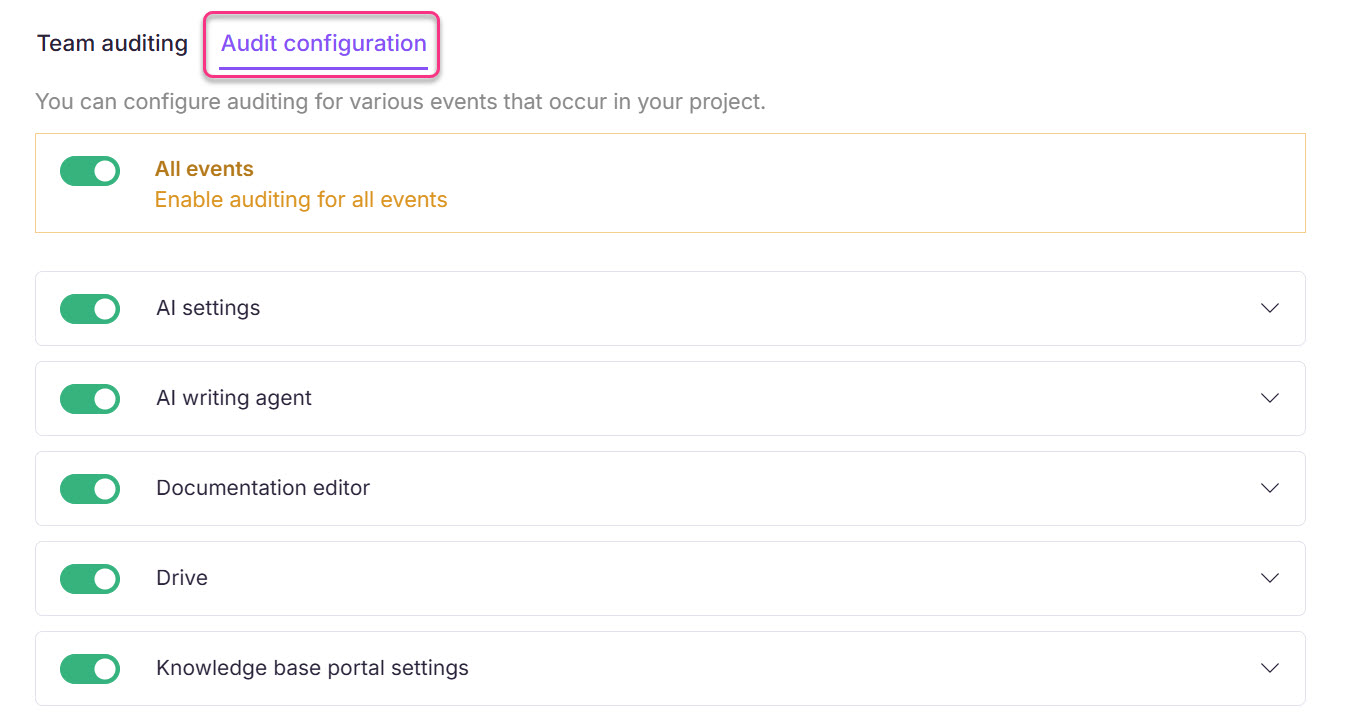The image size is (1352, 712).
Task: Select the Knowledge base portal settings row
Action: [x=312, y=668]
